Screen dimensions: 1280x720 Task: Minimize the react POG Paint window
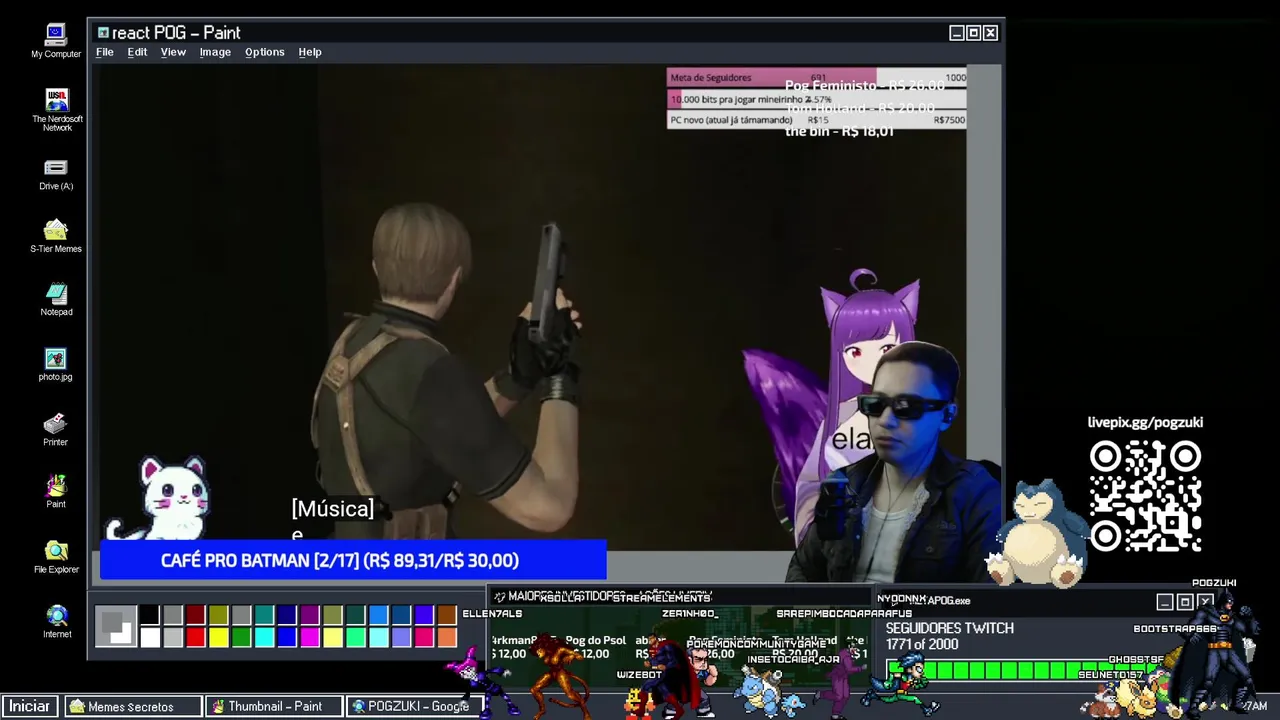(x=956, y=33)
